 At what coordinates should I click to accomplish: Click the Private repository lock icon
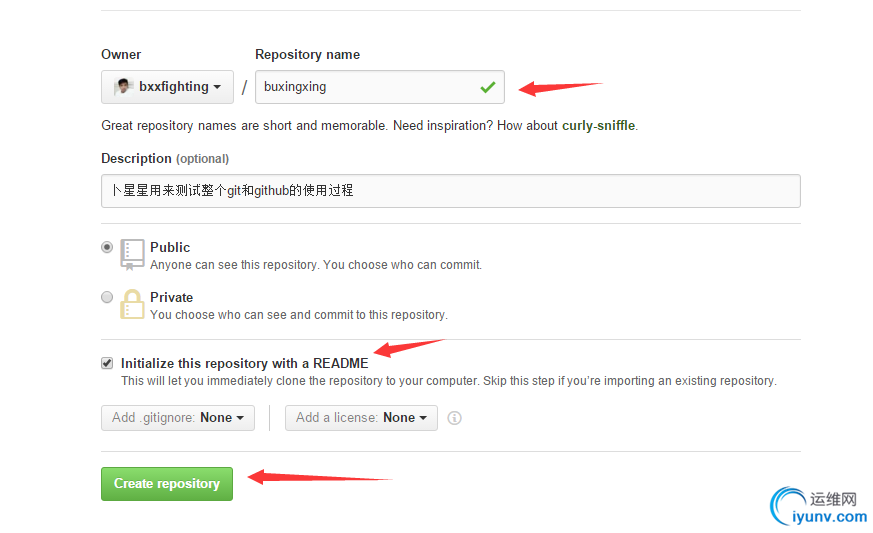click(132, 304)
